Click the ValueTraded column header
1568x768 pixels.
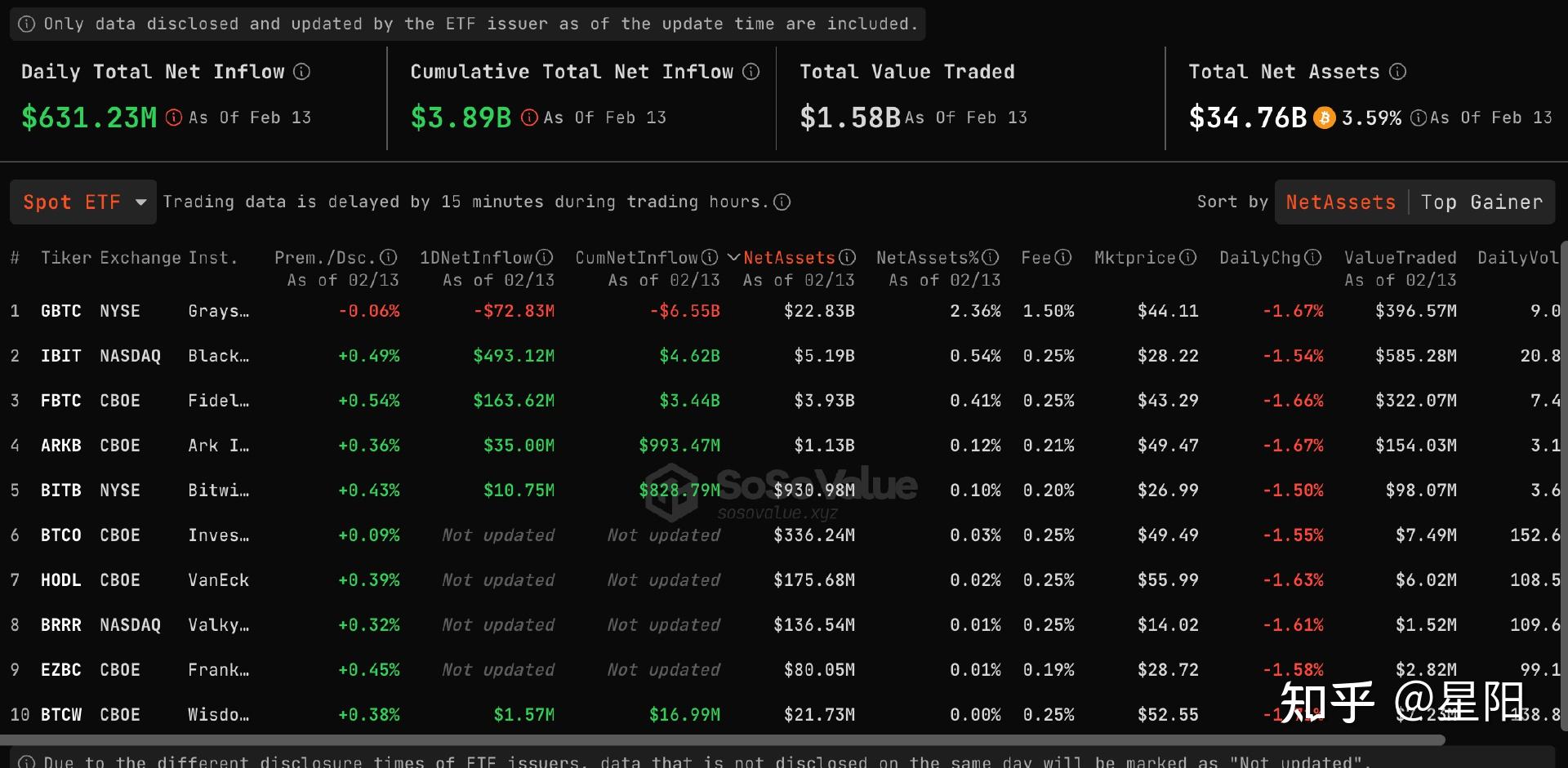tap(1400, 258)
